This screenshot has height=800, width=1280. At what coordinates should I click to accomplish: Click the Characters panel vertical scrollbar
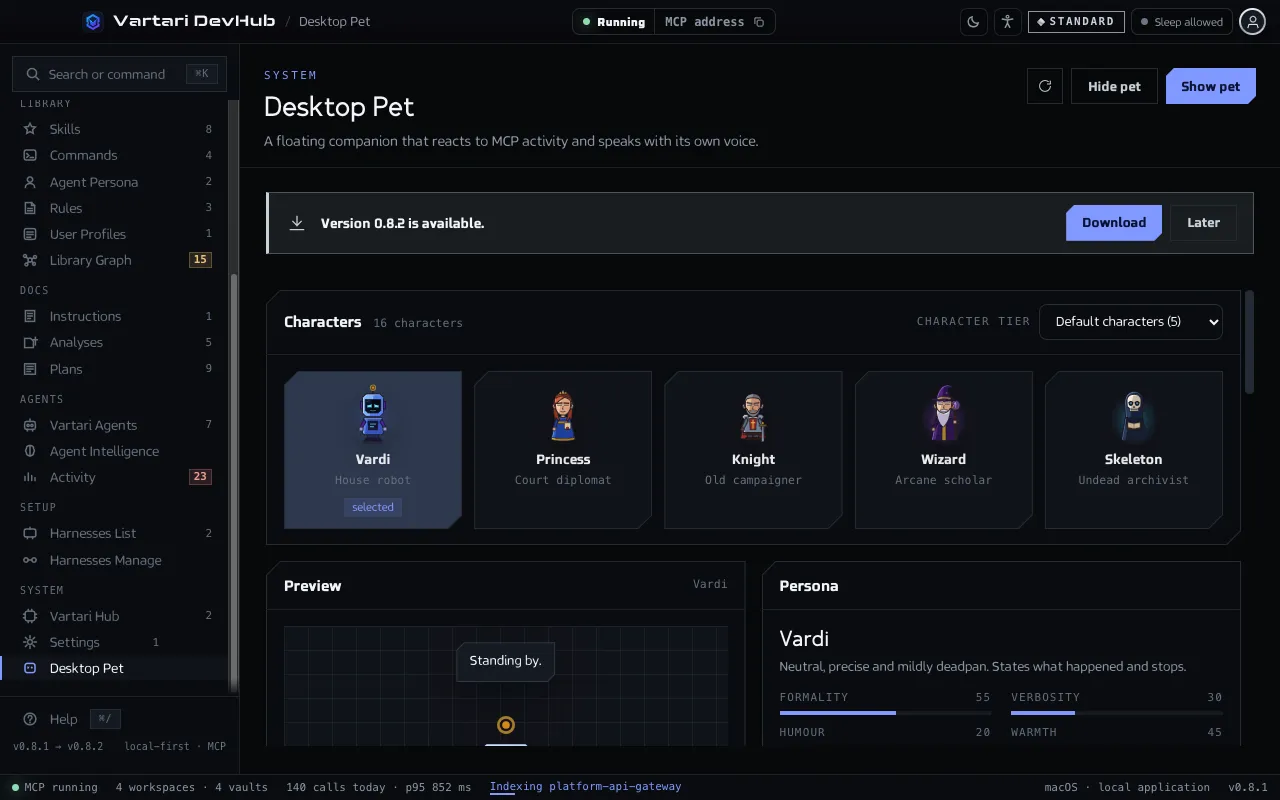point(1248,342)
